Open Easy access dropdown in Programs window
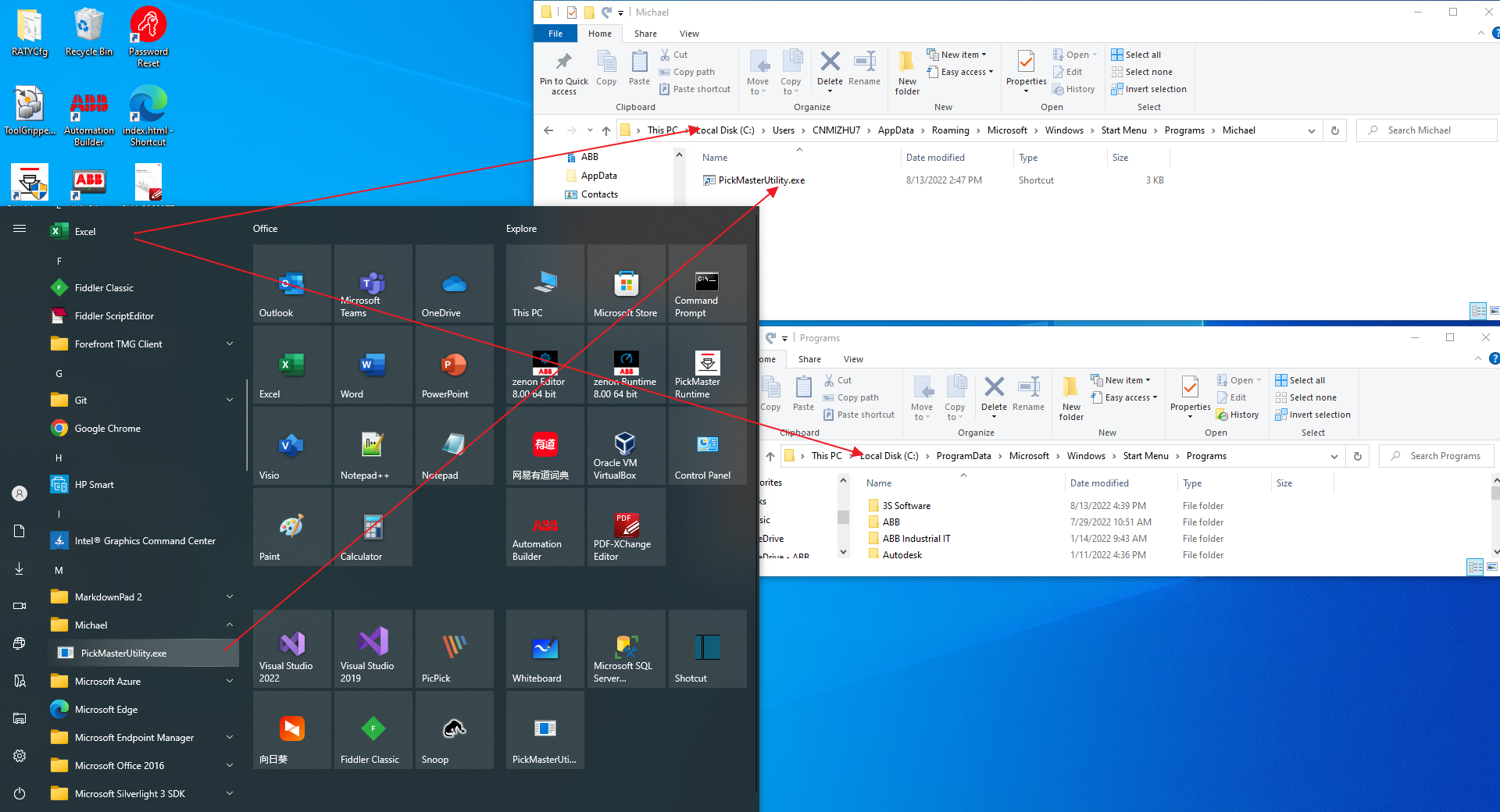Screen dimensions: 1500x812 1124,397
